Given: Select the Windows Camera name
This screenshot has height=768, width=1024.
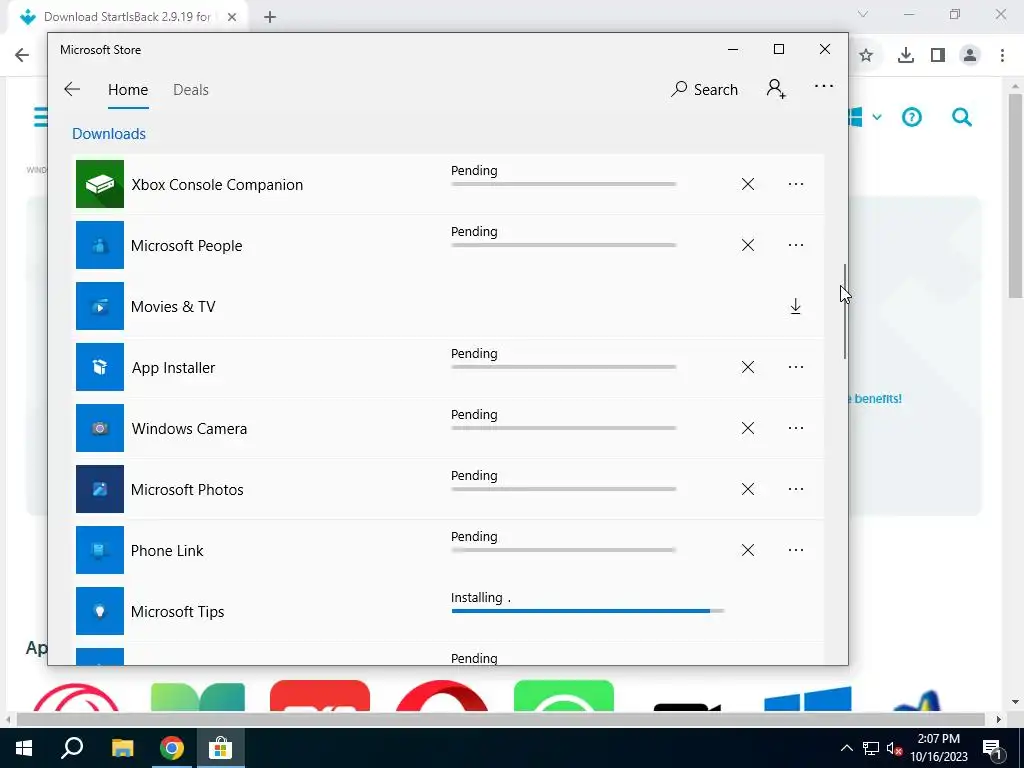Looking at the screenshot, I should [189, 429].
